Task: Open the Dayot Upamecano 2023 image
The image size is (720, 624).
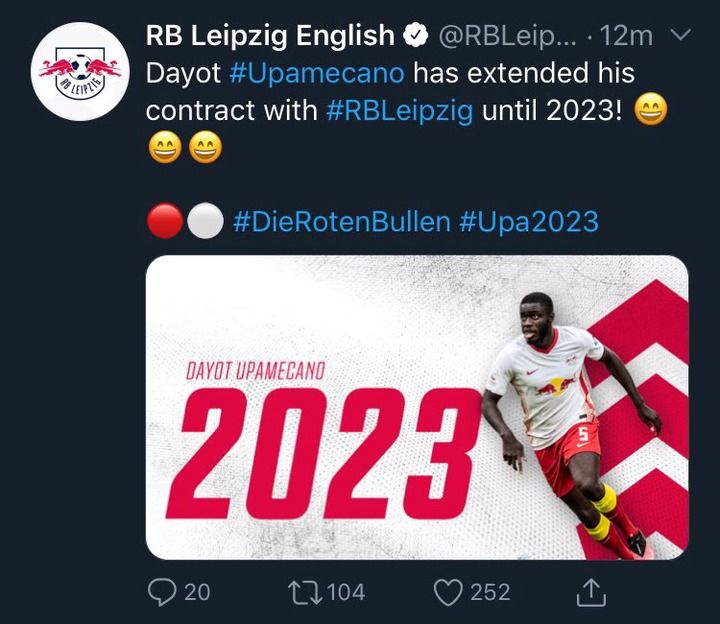Action: tap(417, 407)
